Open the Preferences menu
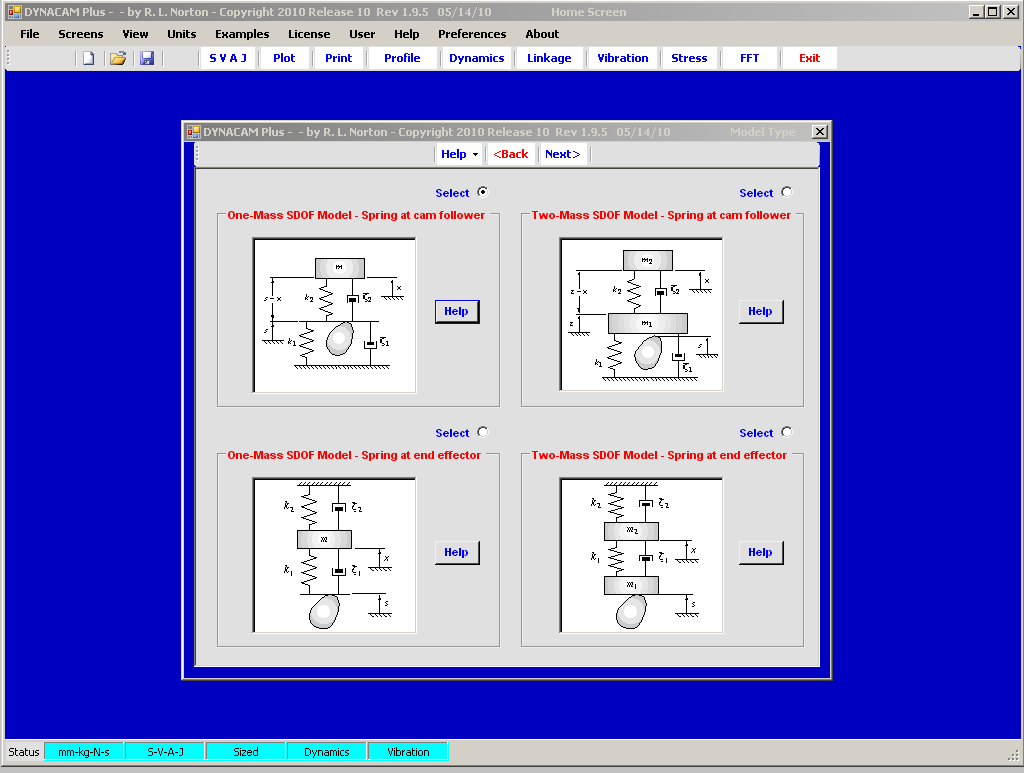This screenshot has height=773, width=1024. [x=472, y=34]
